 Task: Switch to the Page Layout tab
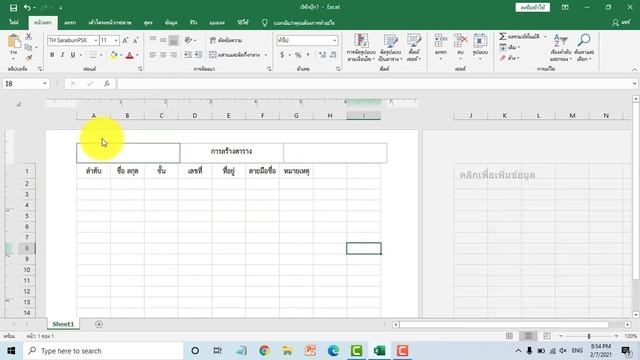(110, 23)
